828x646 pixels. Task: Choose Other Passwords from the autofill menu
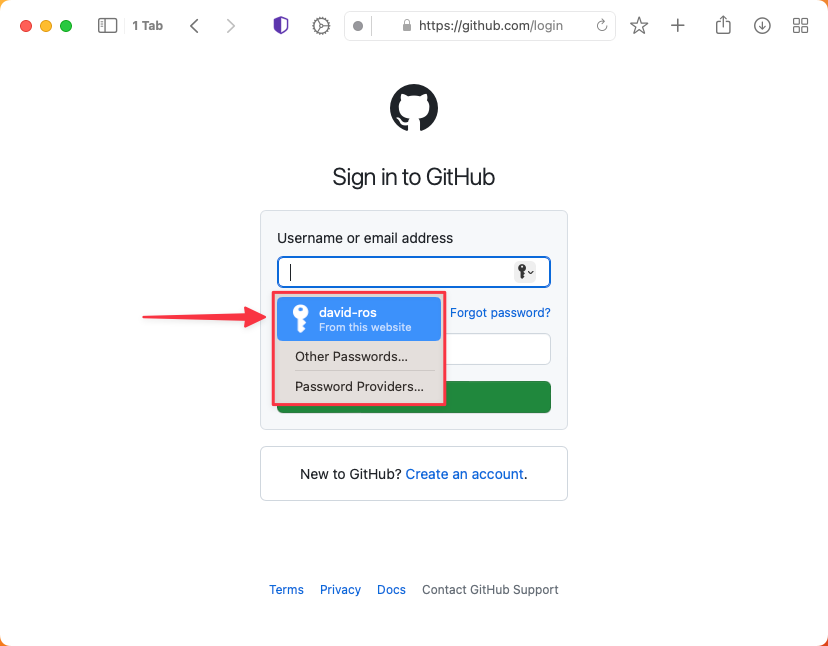tap(350, 356)
